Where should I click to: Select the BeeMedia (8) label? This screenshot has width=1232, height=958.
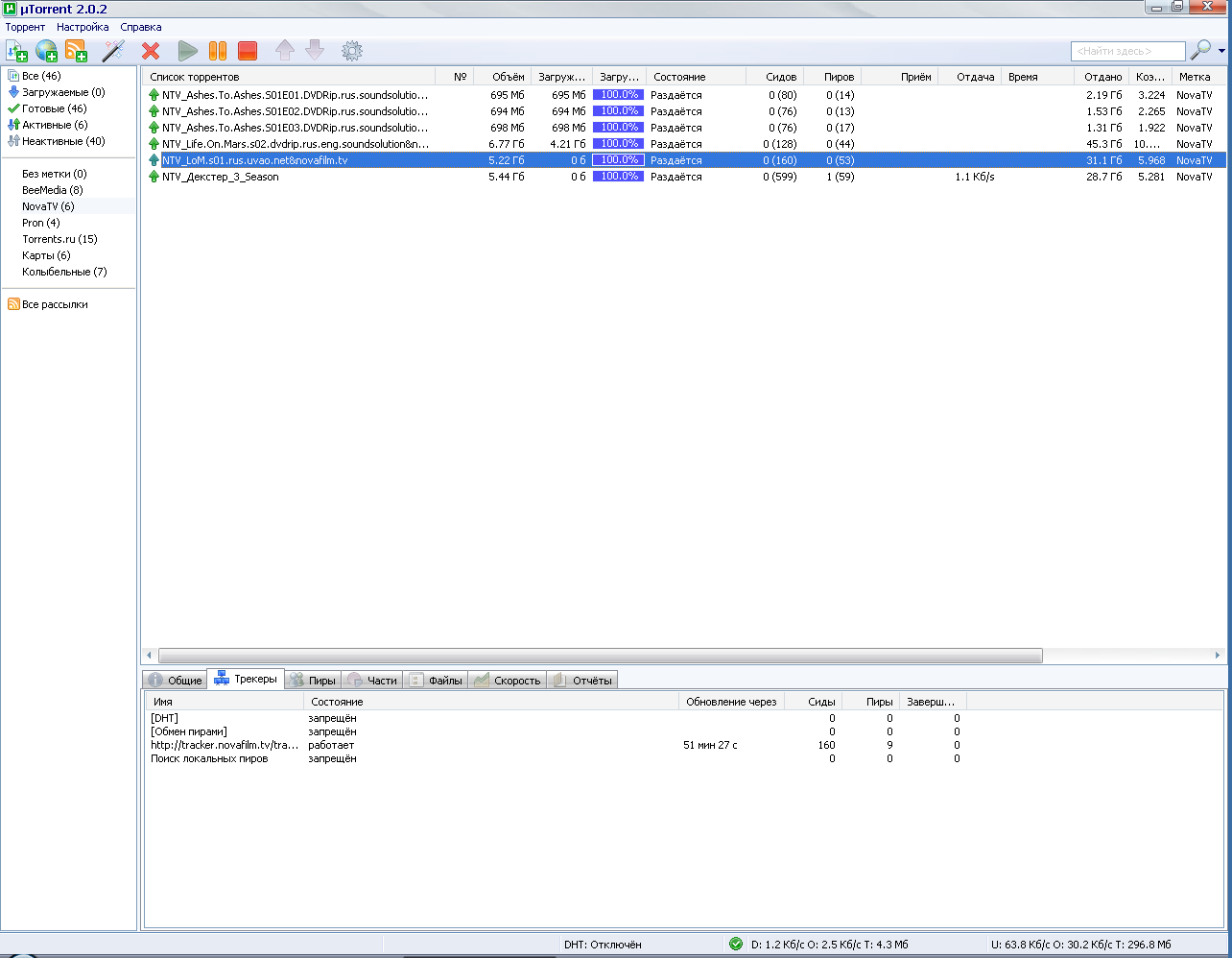tap(53, 190)
